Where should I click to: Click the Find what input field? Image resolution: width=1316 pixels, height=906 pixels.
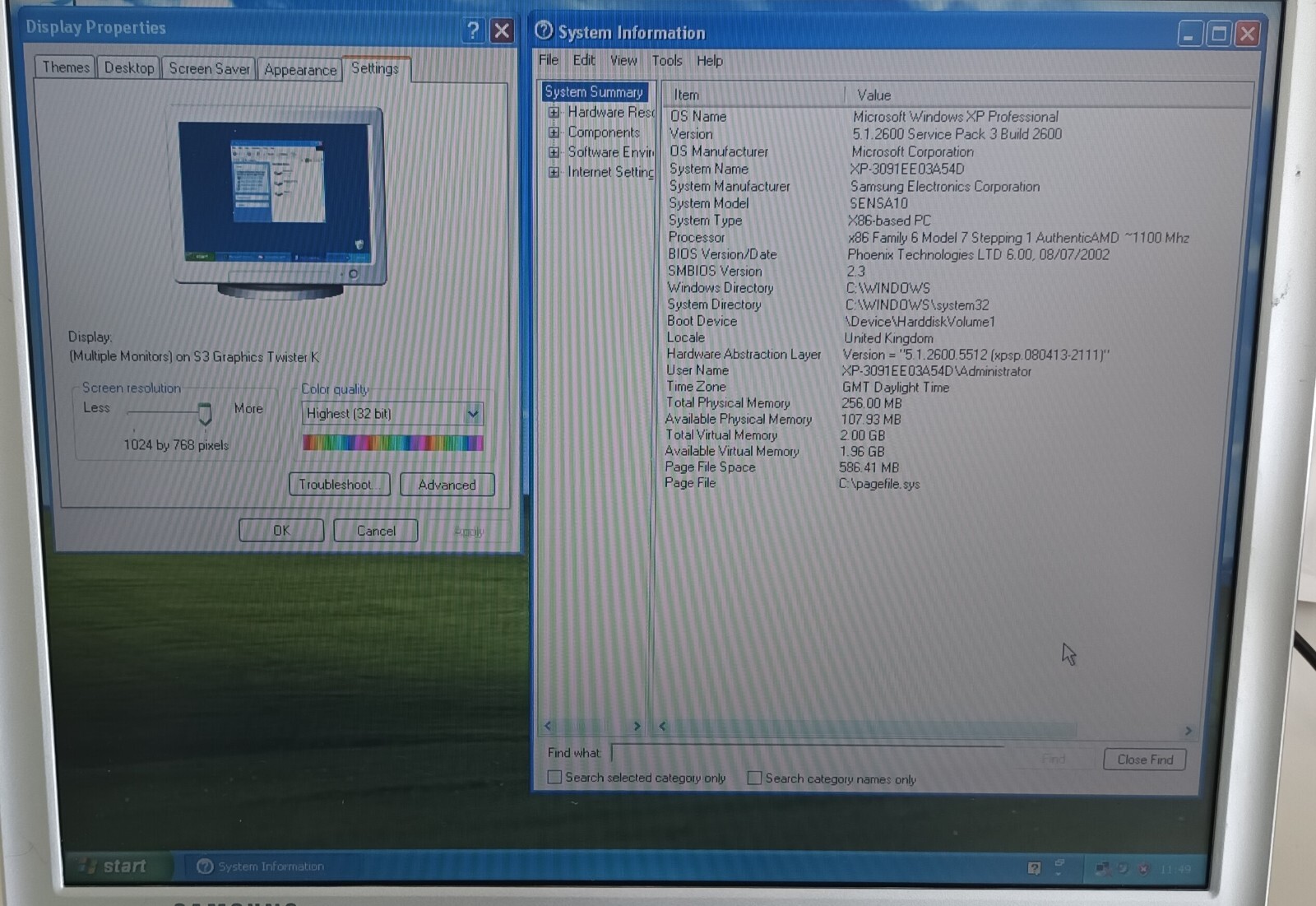[x=808, y=753]
